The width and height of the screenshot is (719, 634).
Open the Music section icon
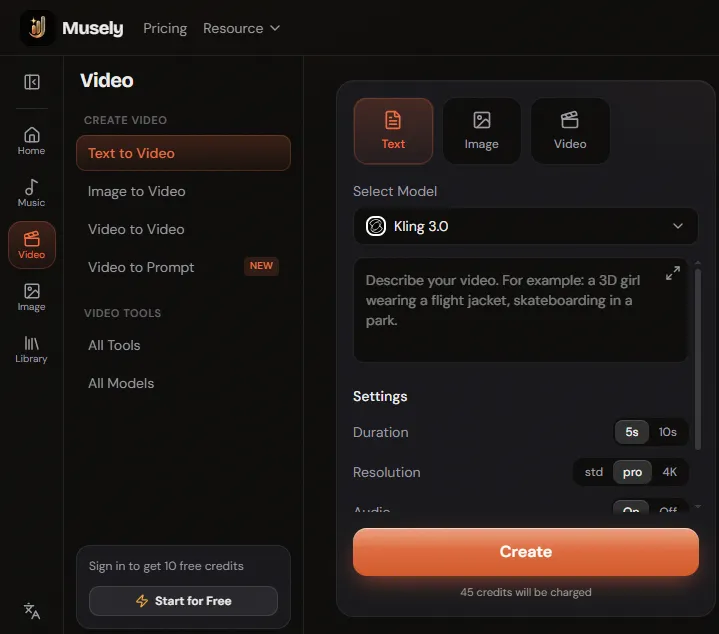tap(32, 193)
